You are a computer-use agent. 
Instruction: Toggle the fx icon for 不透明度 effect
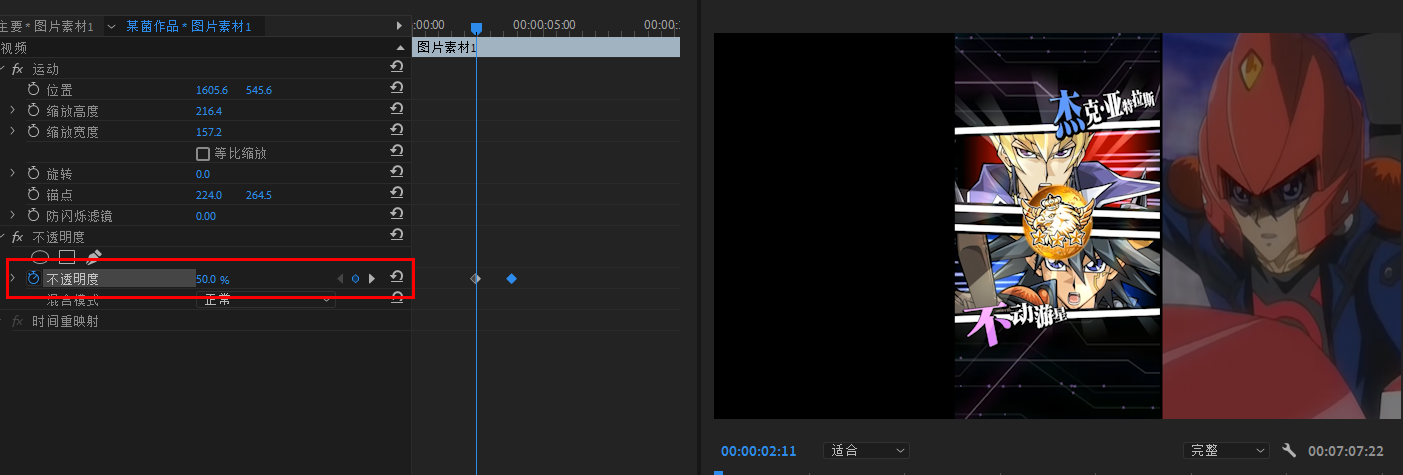[x=17, y=237]
